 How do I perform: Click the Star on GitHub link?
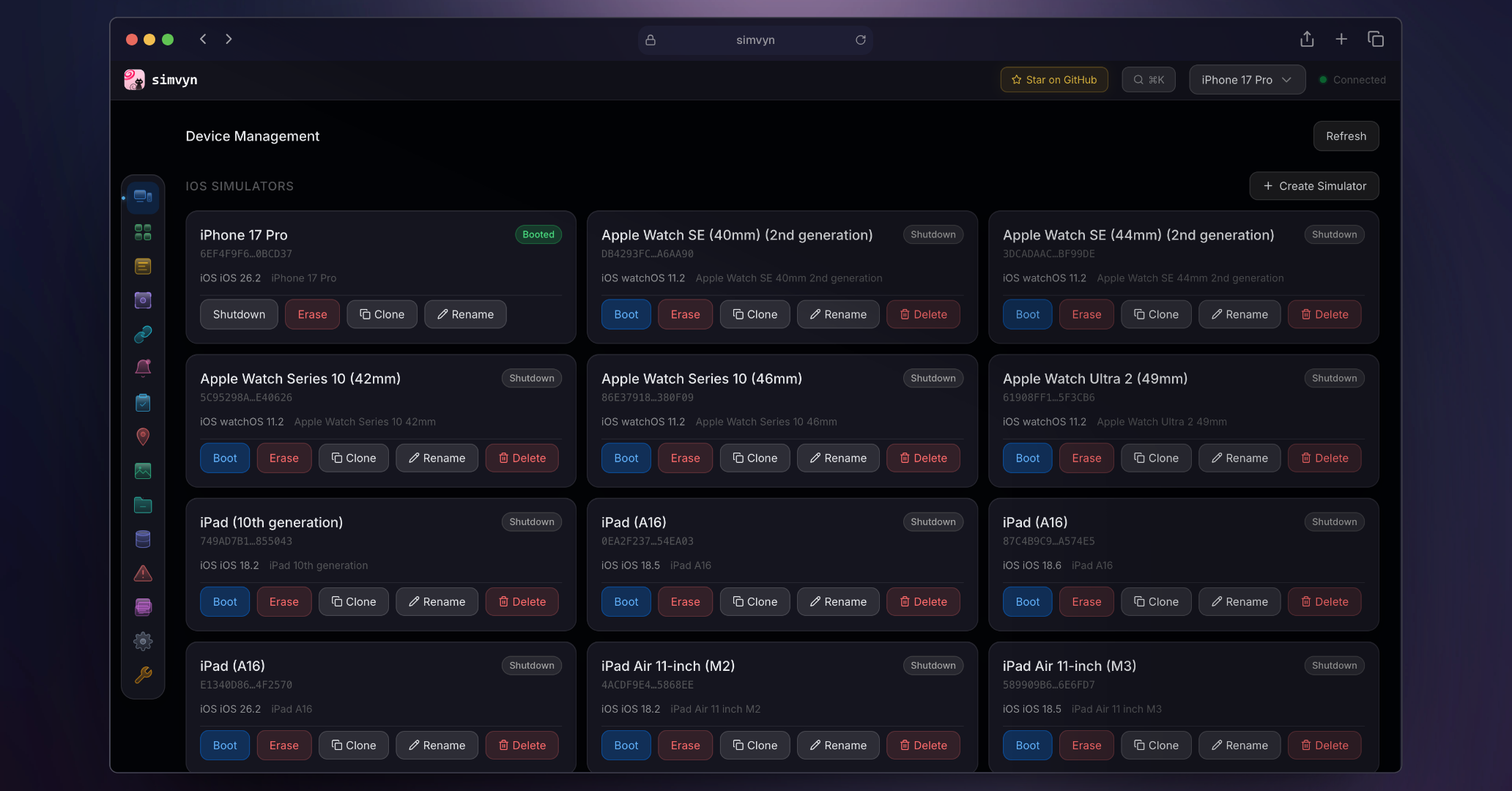1054,80
